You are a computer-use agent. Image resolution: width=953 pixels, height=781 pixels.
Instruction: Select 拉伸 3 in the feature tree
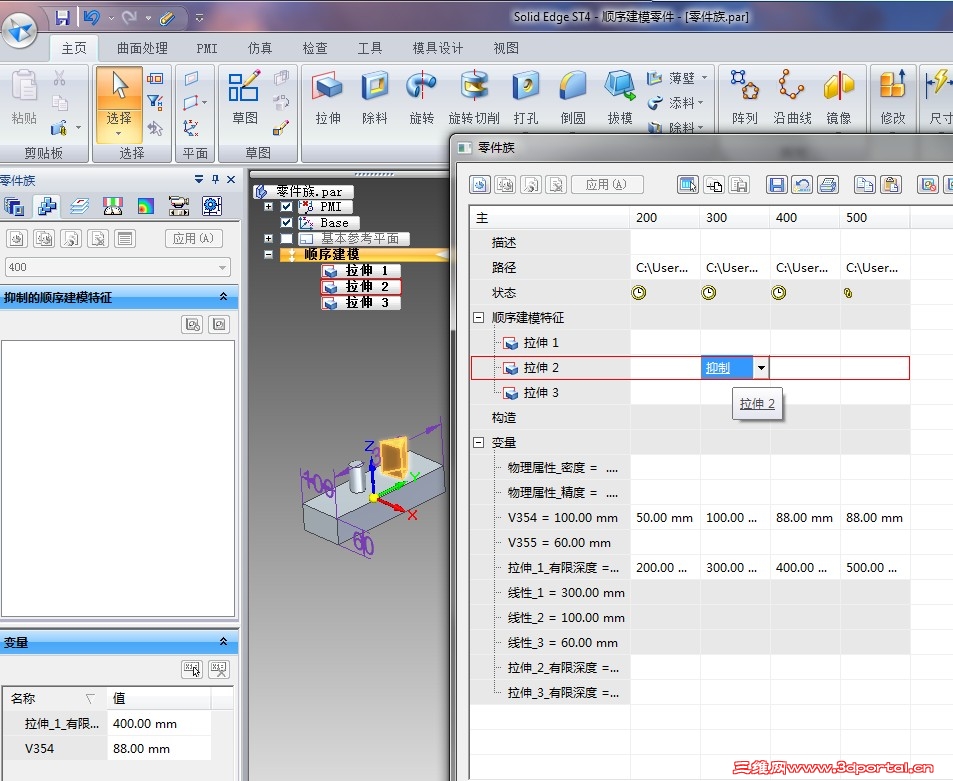360,302
